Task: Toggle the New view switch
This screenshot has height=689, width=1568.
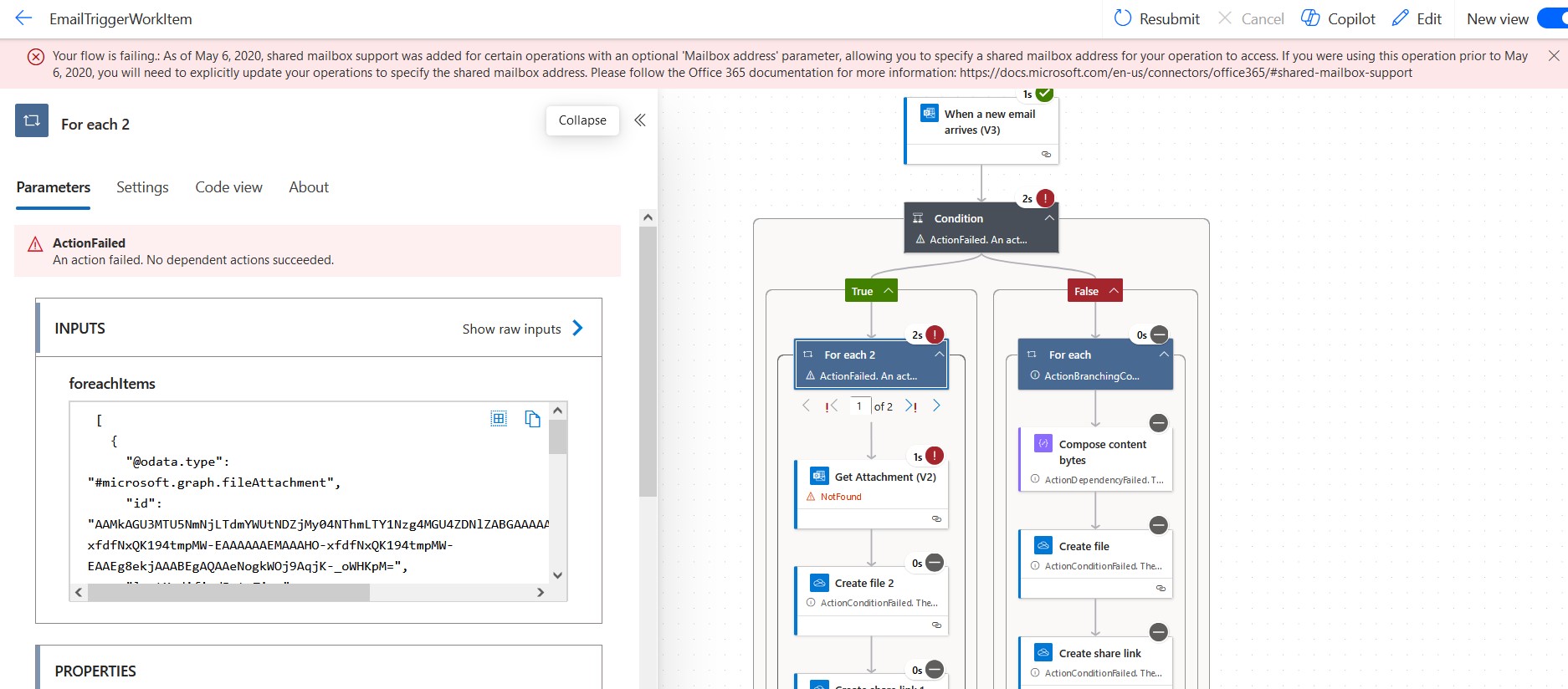Action: pyautogui.click(x=1552, y=18)
